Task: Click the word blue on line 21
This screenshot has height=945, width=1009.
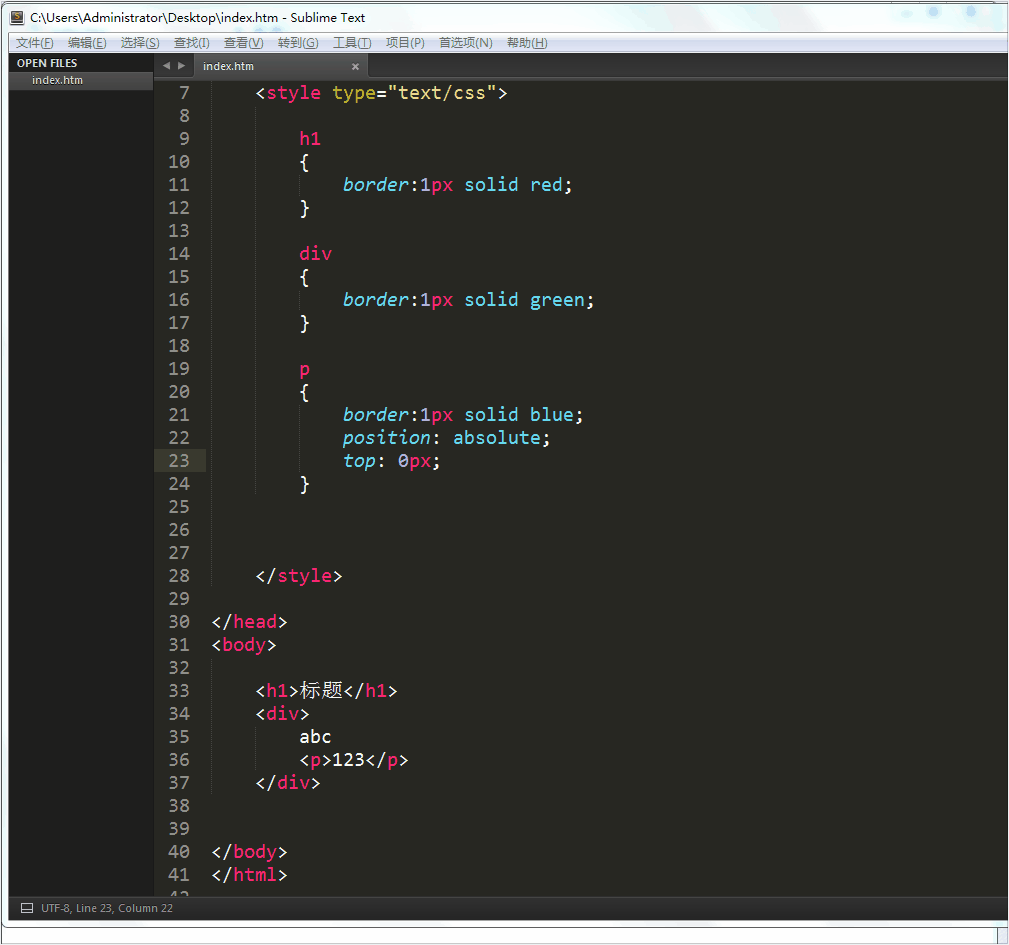Action: (551, 414)
